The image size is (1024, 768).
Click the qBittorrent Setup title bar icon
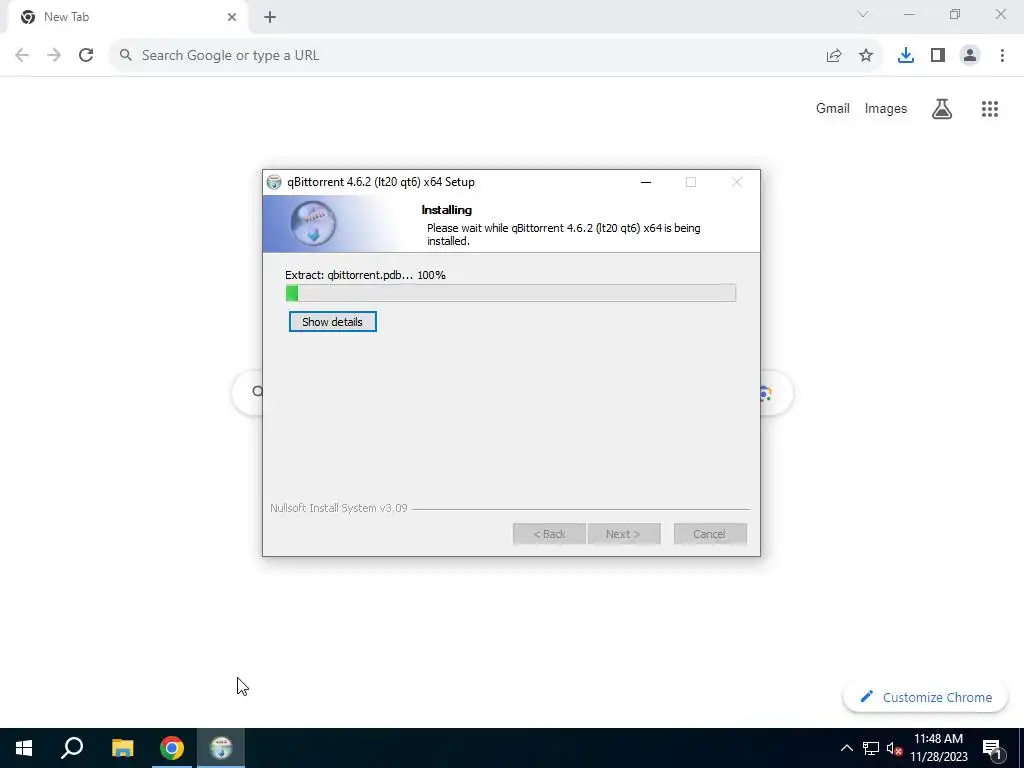click(274, 182)
